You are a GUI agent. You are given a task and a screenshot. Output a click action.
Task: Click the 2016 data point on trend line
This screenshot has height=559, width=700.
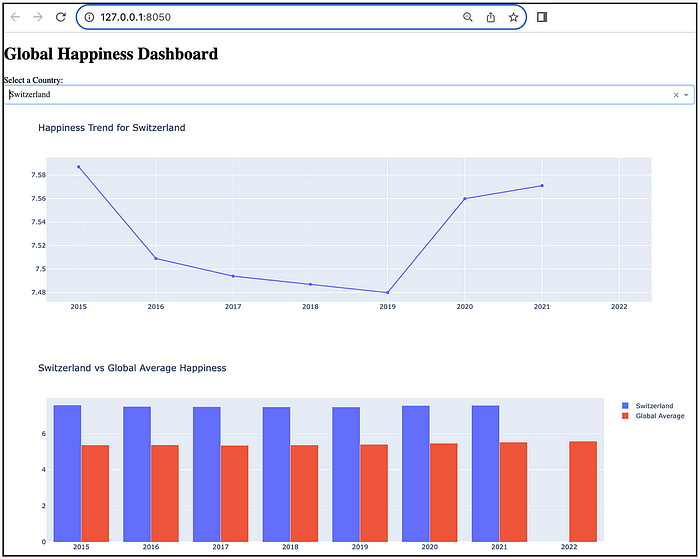tap(156, 259)
